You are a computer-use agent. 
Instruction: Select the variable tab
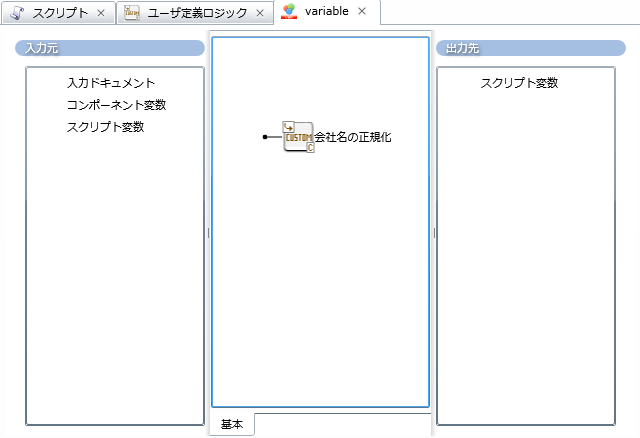(x=327, y=11)
